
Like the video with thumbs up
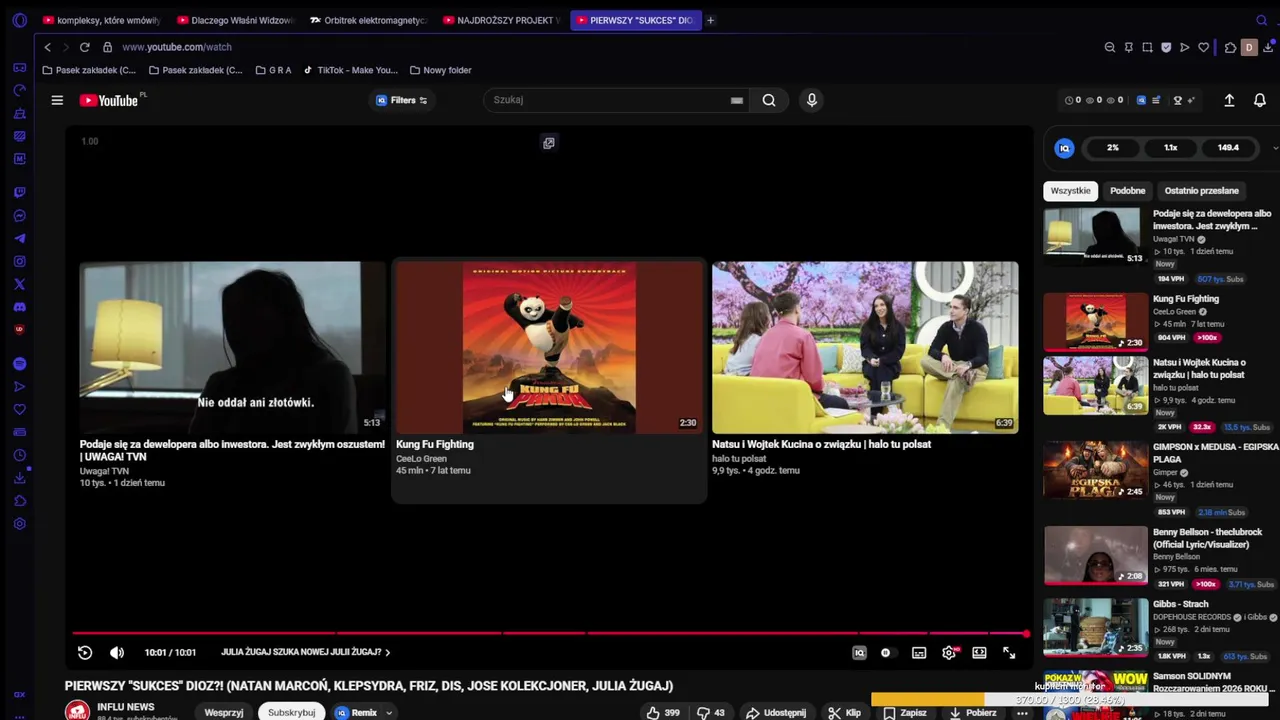pyautogui.click(x=663, y=713)
